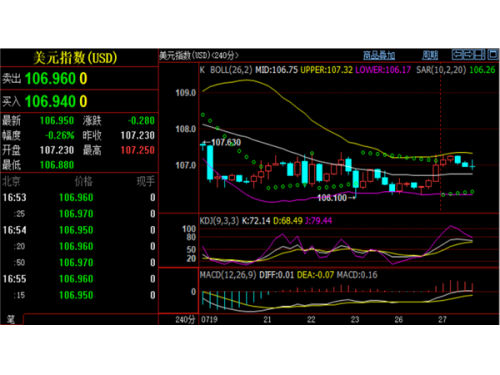Open the 周期 period link

(430, 55)
